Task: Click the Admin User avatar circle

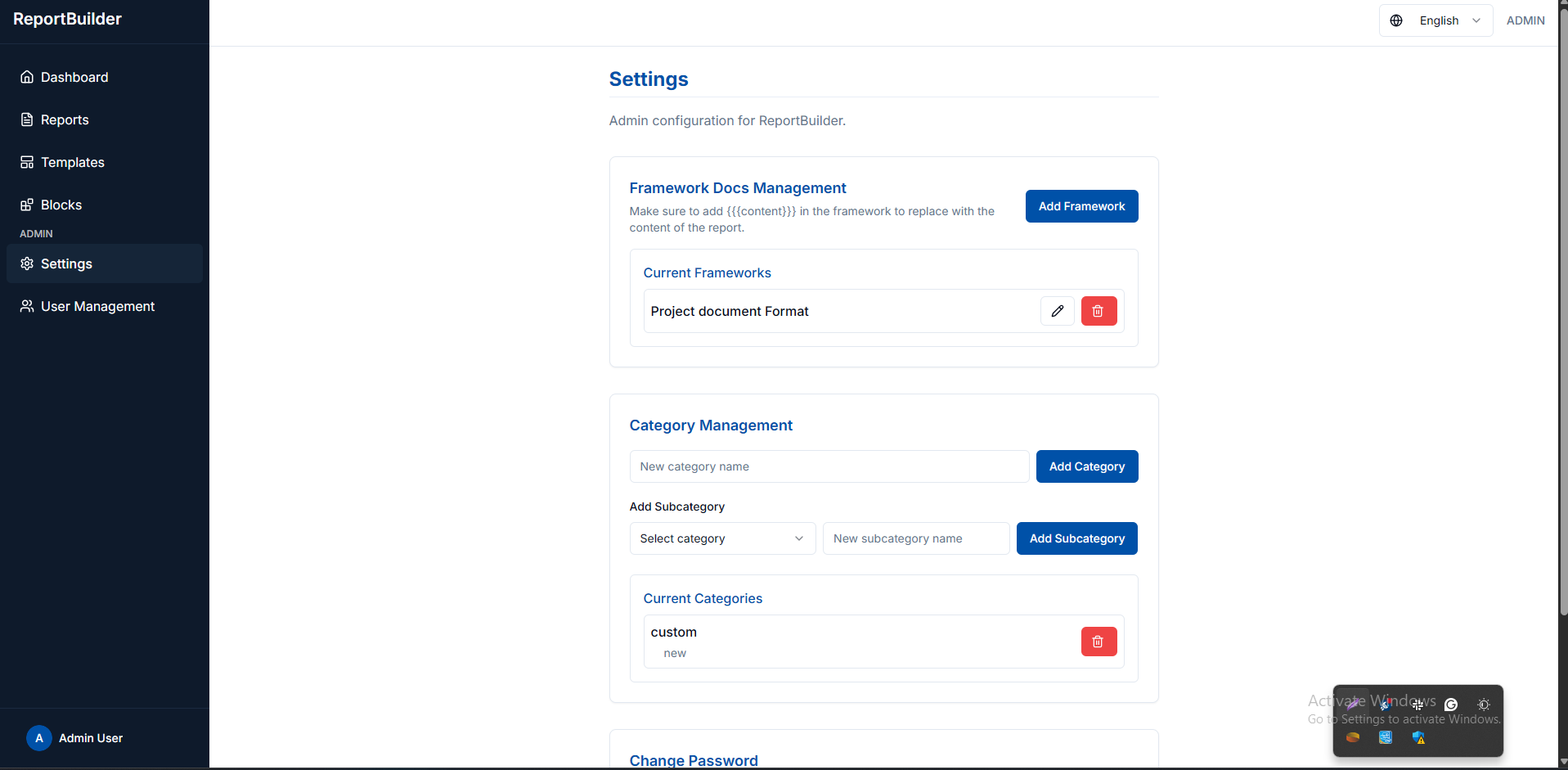Action: 38,738
